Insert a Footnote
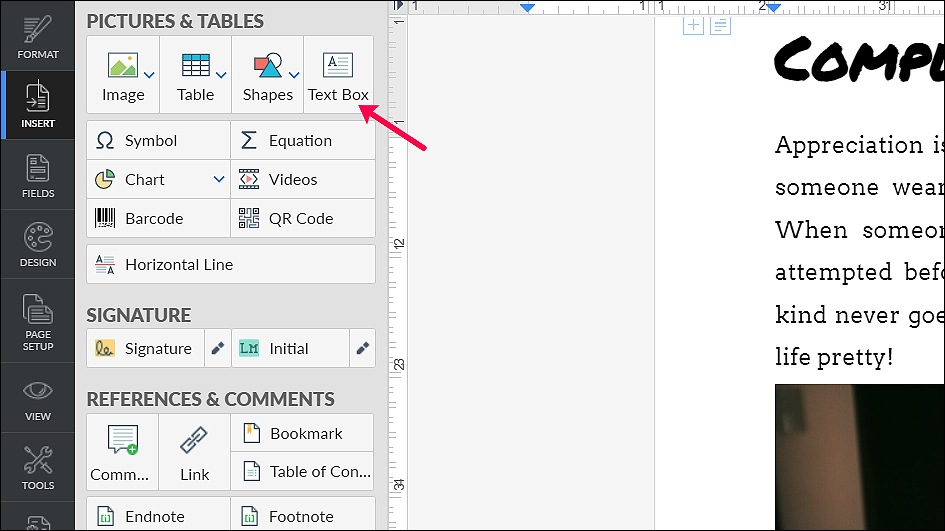945x531 pixels. coord(303,516)
